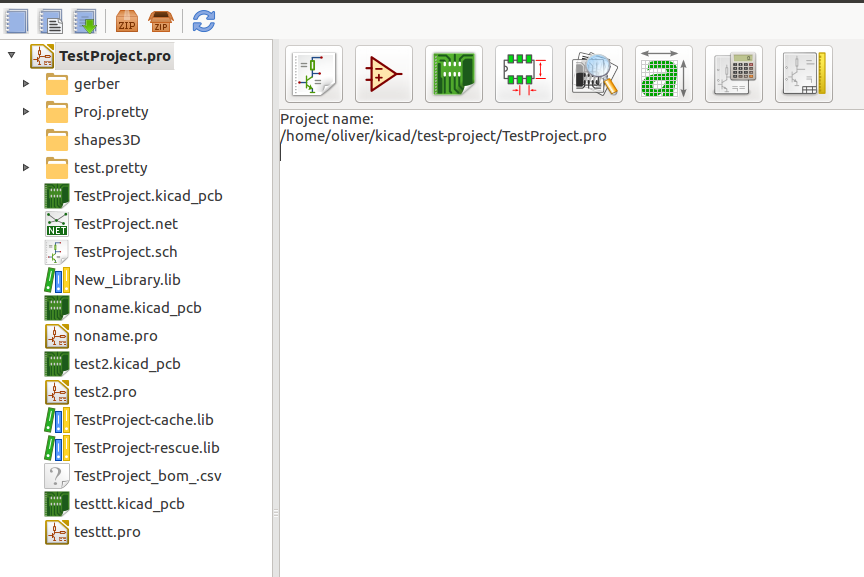
Task: Archive project files with the ZIP icon
Action: tap(127, 21)
